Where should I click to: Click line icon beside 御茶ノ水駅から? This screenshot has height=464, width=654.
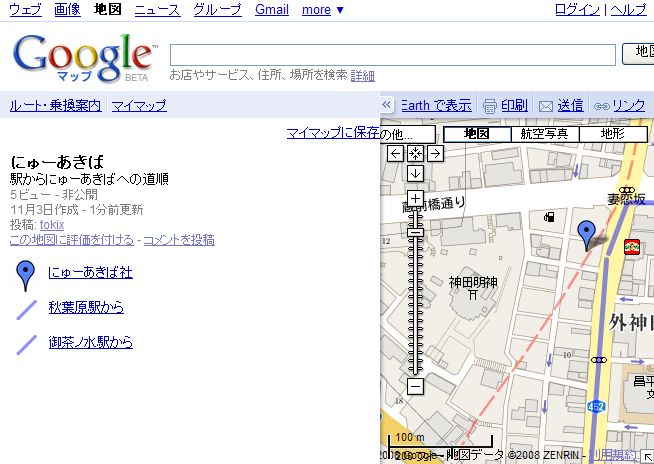click(27, 345)
